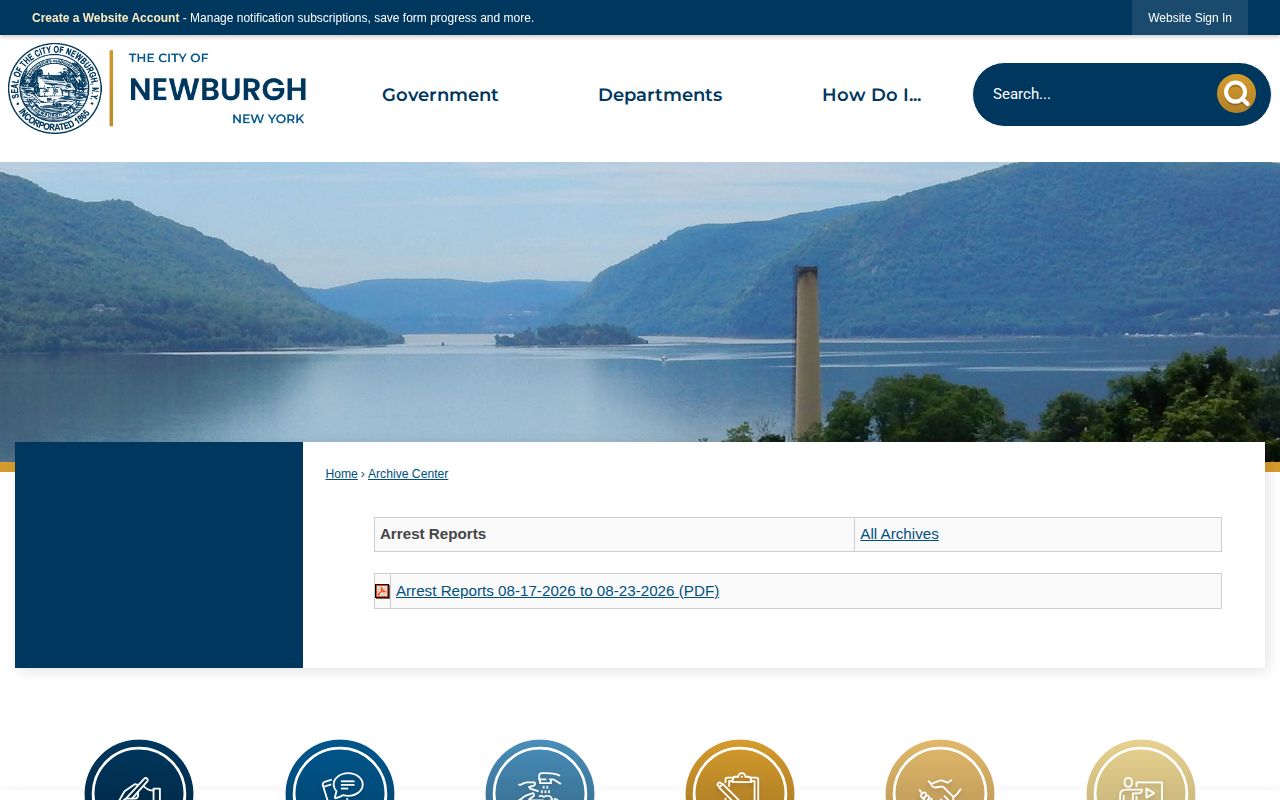Open the All Archives link

point(899,534)
